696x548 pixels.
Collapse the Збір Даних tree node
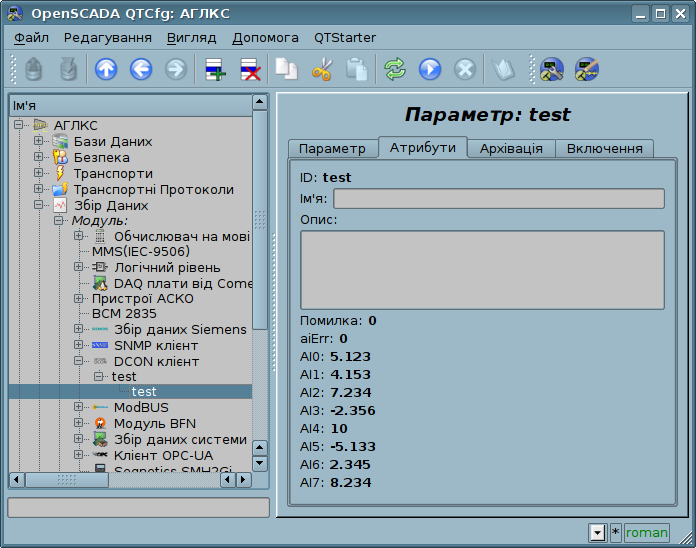[x=39, y=205]
